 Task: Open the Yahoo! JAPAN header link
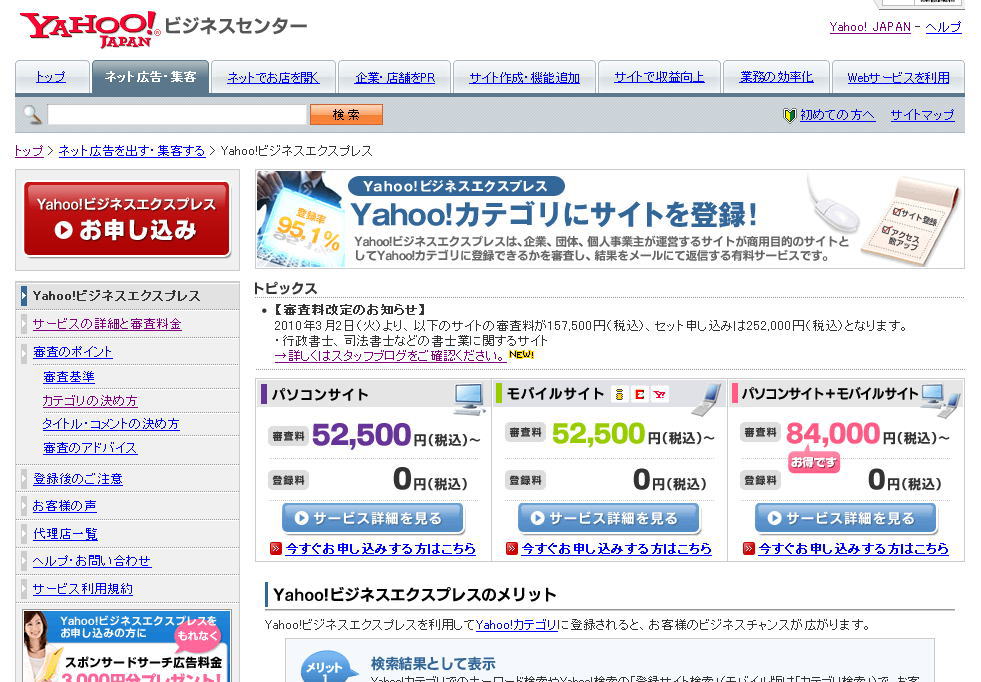(x=870, y=27)
